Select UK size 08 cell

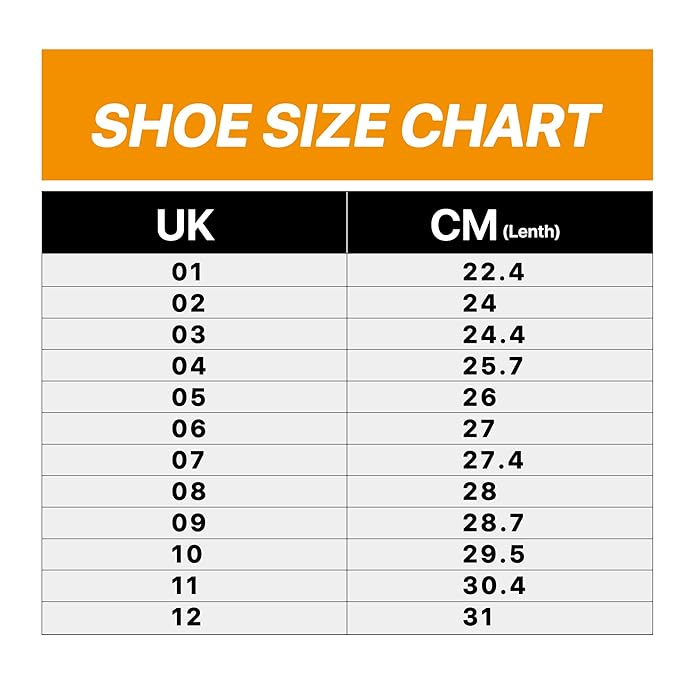(188, 492)
